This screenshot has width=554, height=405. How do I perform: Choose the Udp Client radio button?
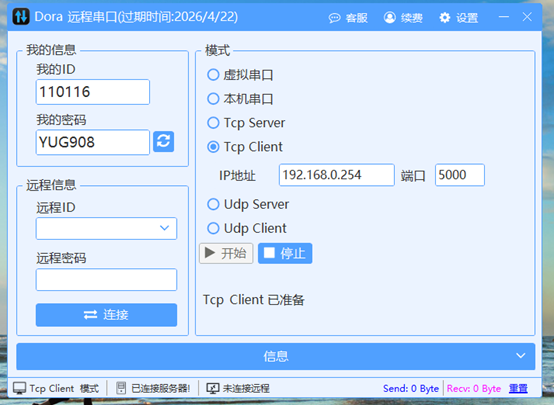[213, 228]
